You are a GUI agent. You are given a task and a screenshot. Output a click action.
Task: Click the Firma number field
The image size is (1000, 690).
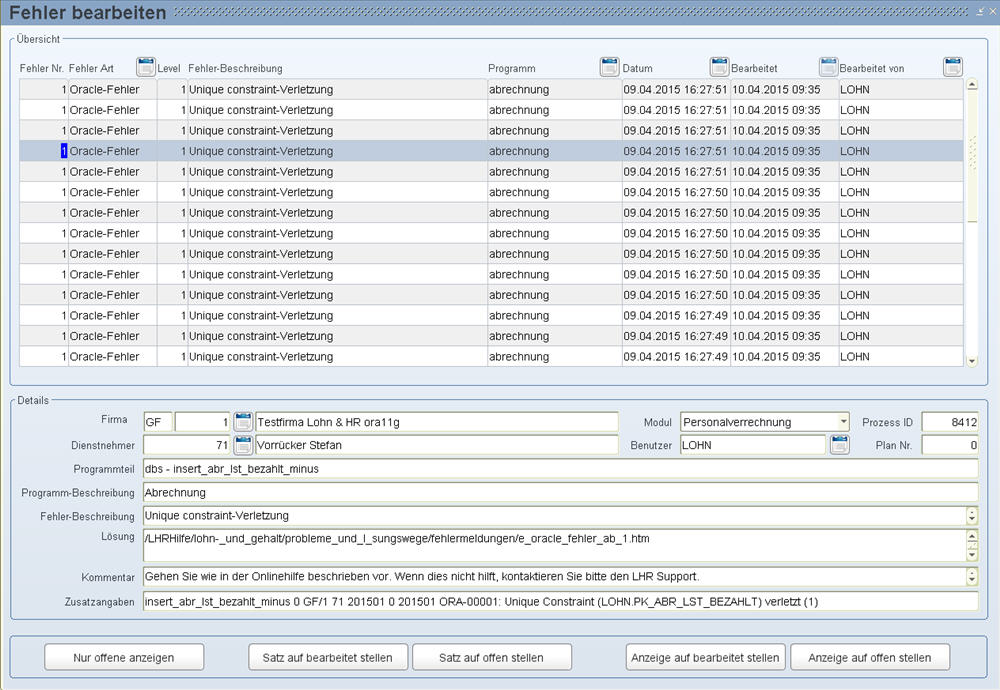click(202, 422)
